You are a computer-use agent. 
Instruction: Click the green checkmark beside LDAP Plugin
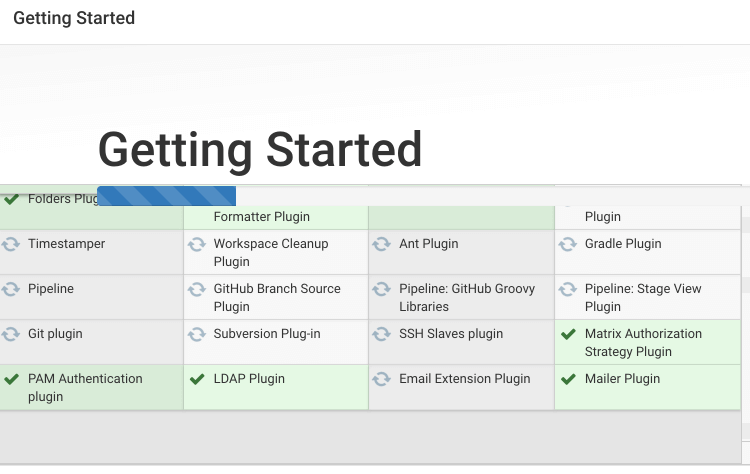click(x=197, y=379)
